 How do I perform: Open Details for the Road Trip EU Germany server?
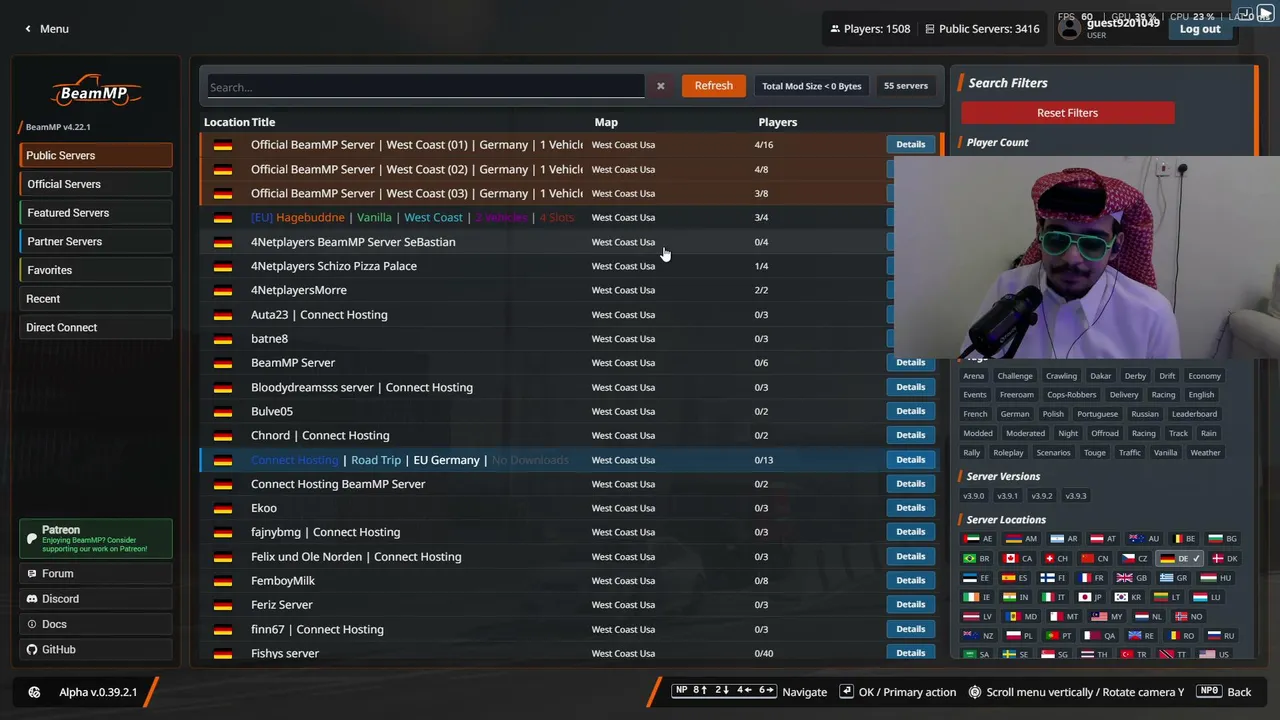[910, 460]
